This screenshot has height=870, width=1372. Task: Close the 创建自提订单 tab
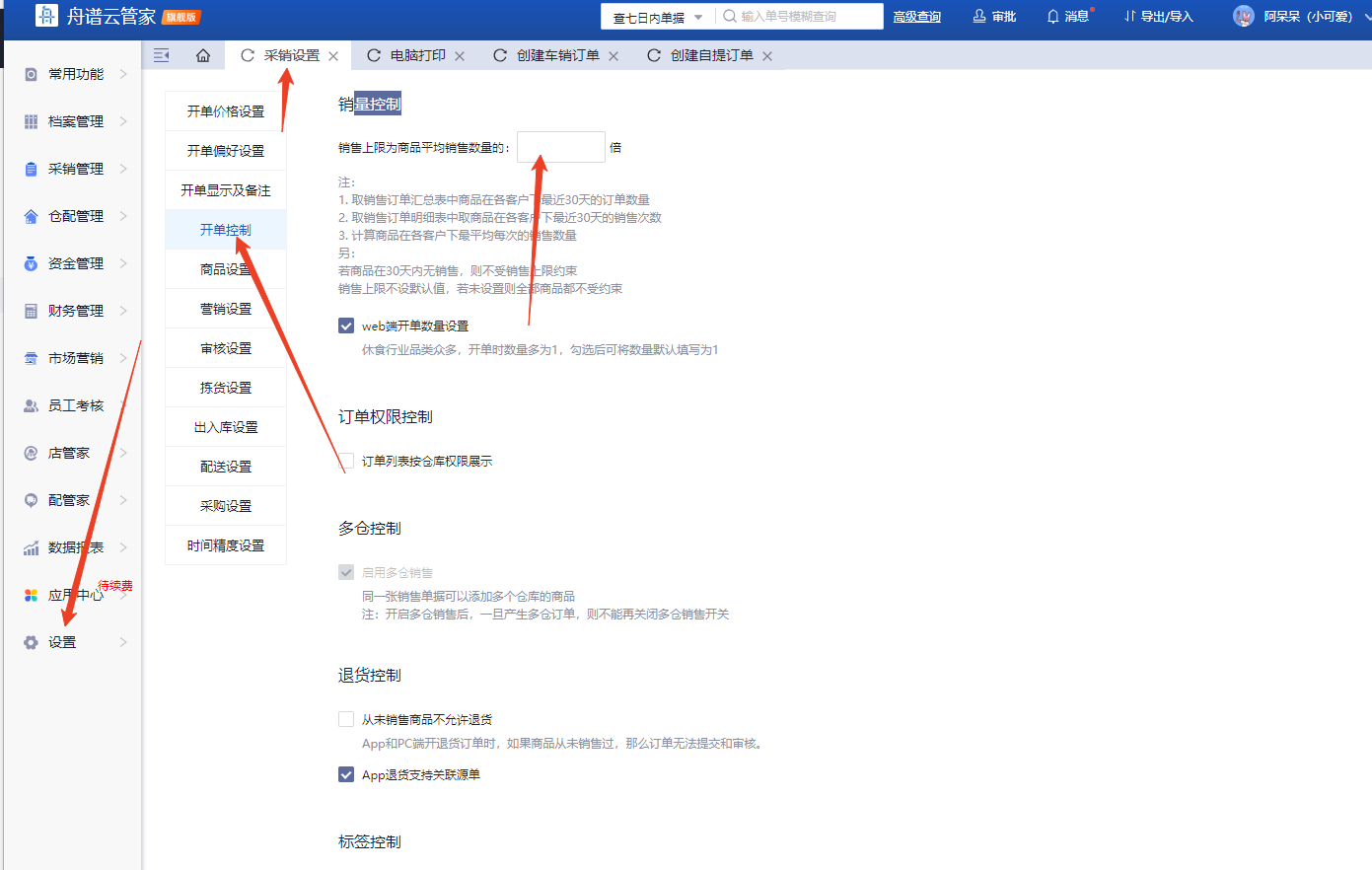coord(767,56)
